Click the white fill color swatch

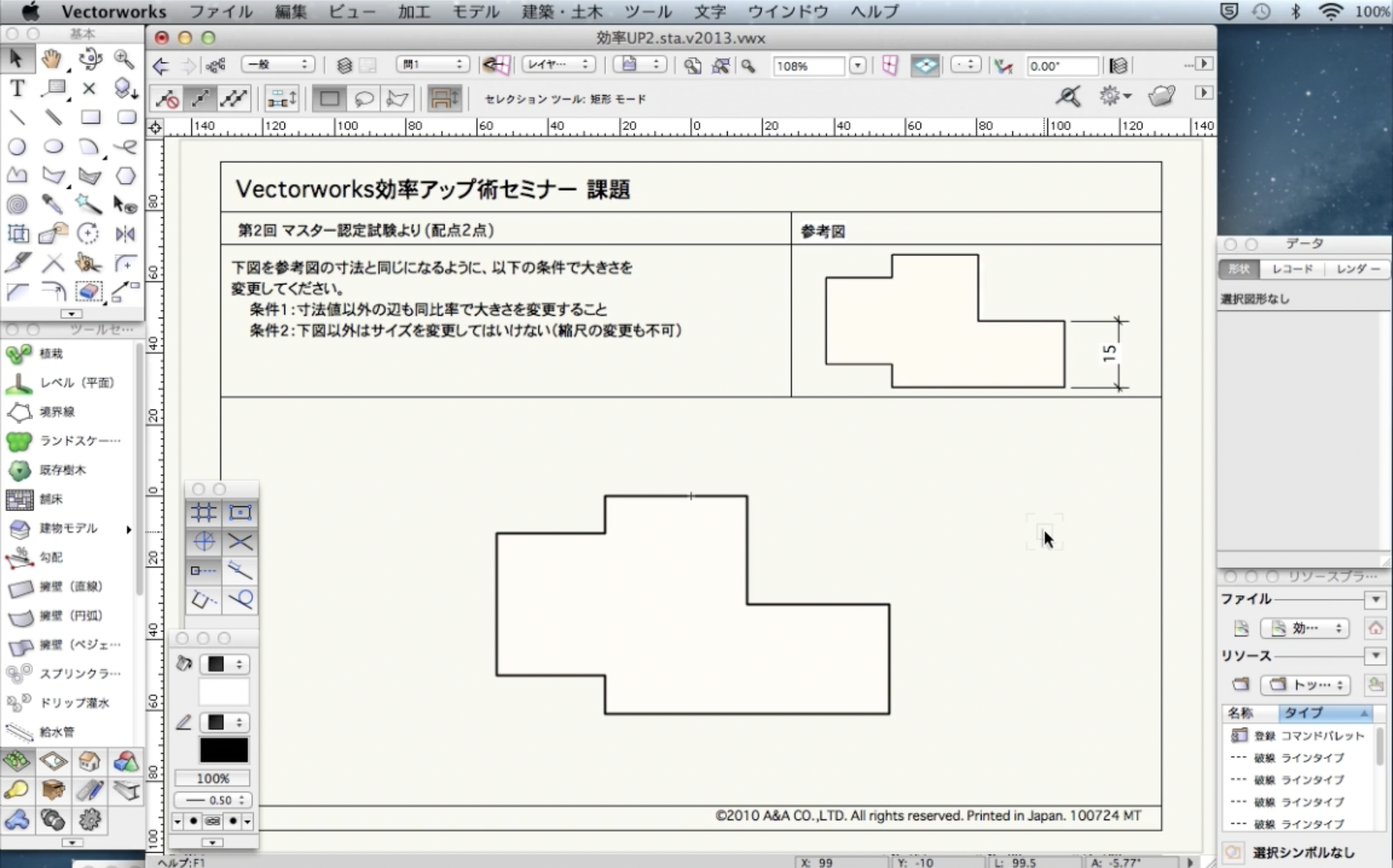[224, 692]
